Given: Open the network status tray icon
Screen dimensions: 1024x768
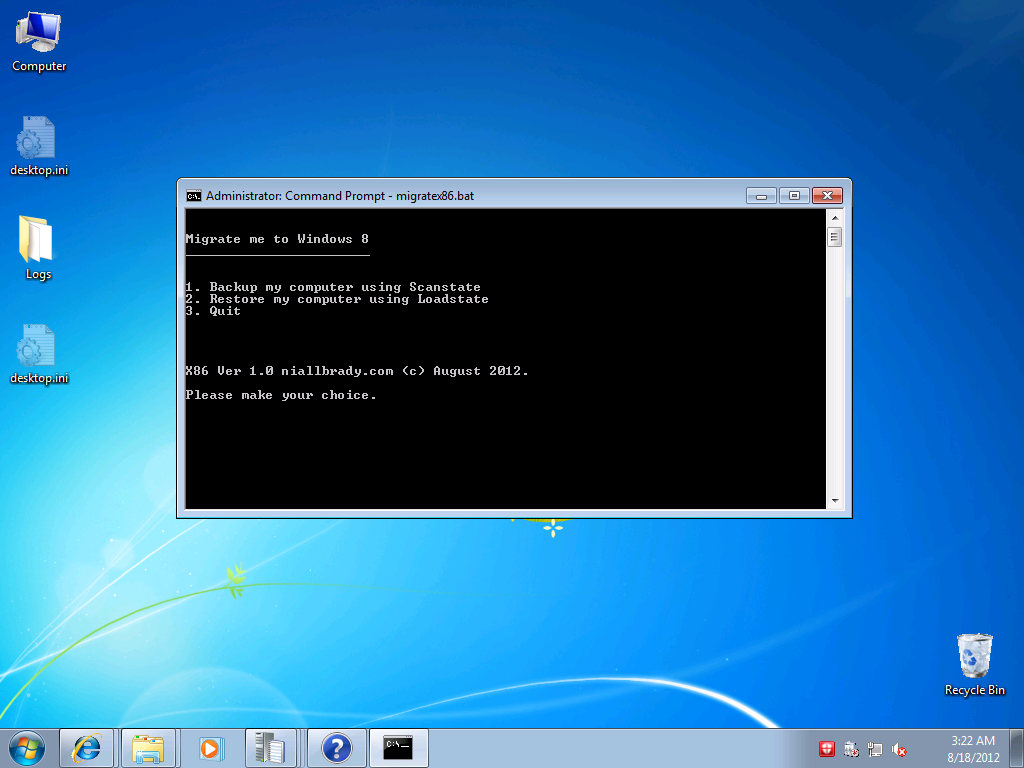Looking at the screenshot, I should [875, 749].
